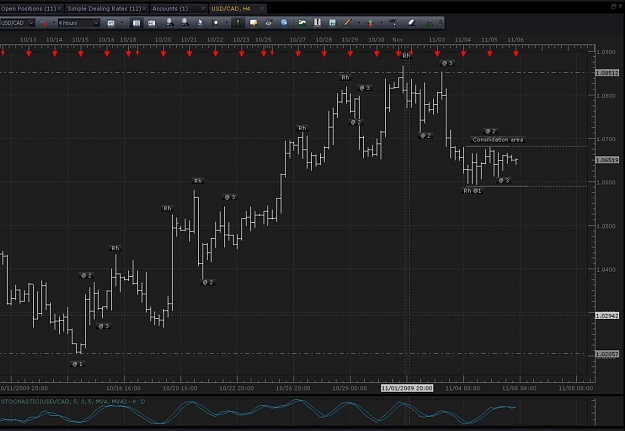625x431 pixels.
Task: Click the blue grid icon
Action: pos(332,23)
